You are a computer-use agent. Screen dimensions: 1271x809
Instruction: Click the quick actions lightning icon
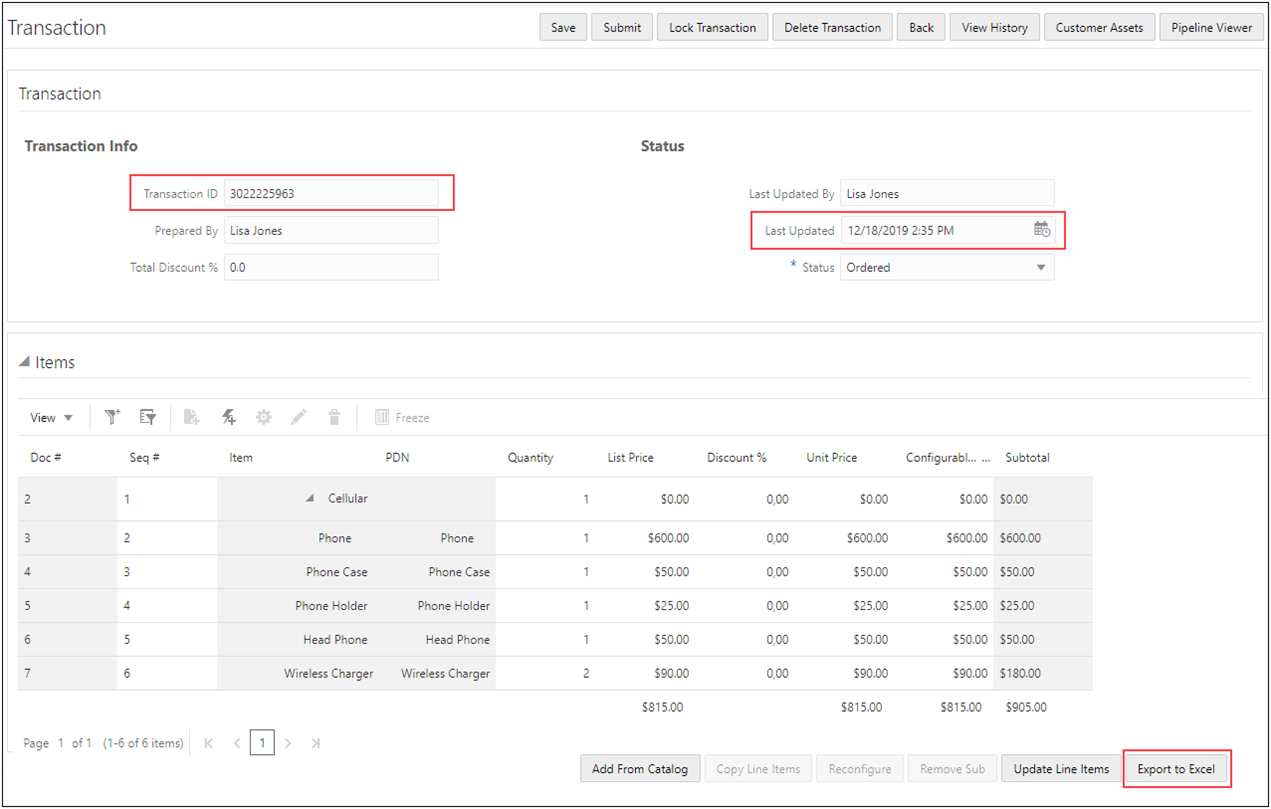(x=229, y=417)
